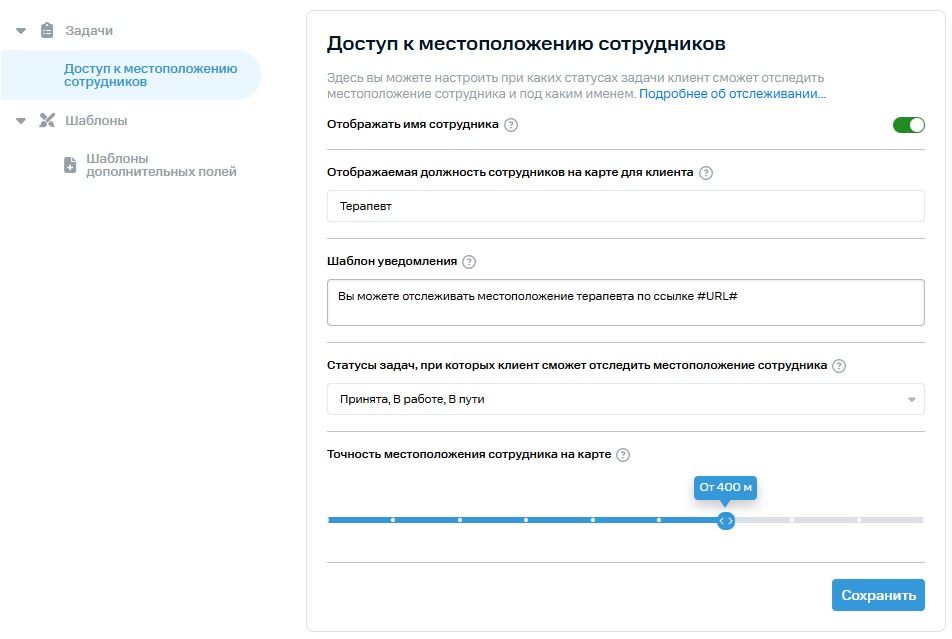Screen dimensions: 952x639
Task: Open the task statuses dropdown
Action: tap(625, 400)
